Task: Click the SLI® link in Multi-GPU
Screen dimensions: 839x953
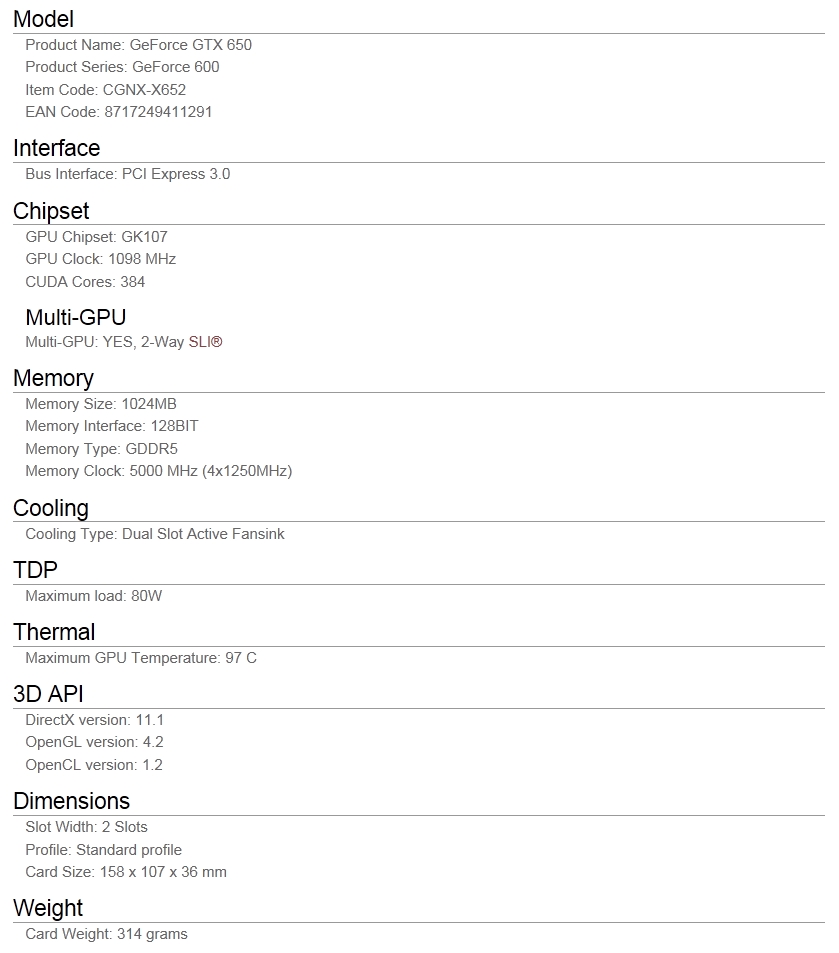Action: [205, 342]
